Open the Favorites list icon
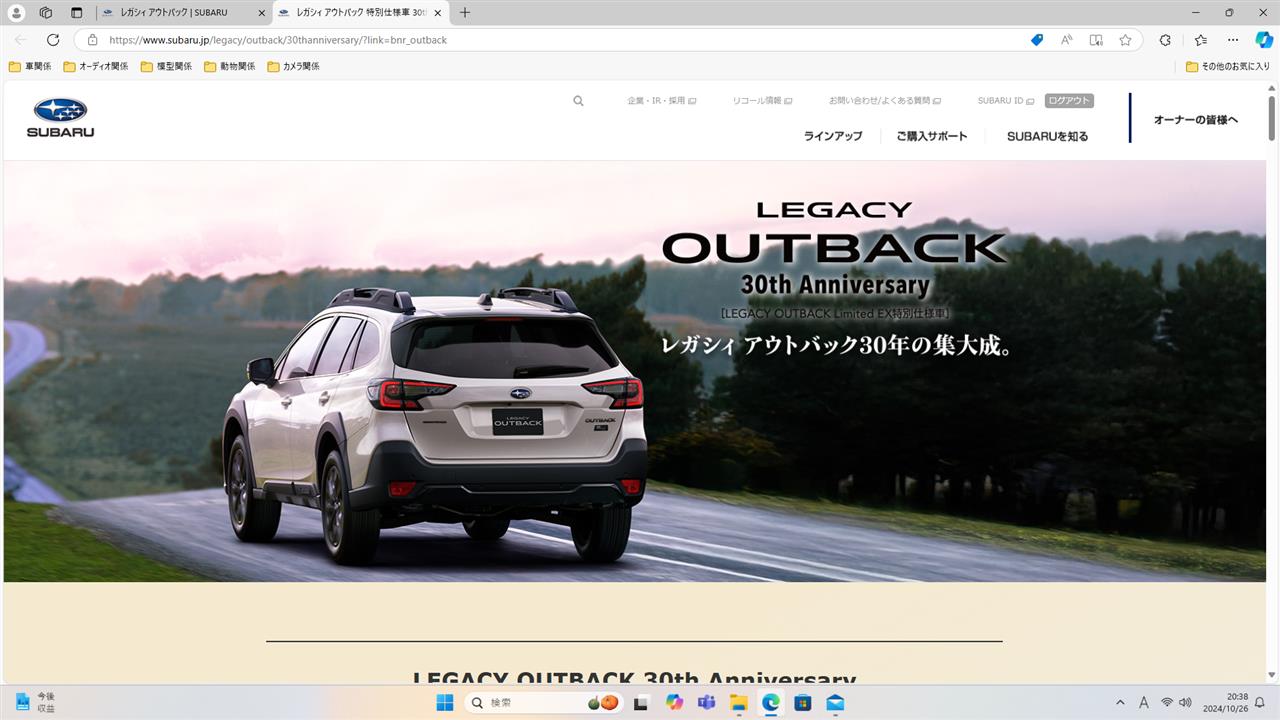Screen dimensions: 1280x720 point(1201,40)
